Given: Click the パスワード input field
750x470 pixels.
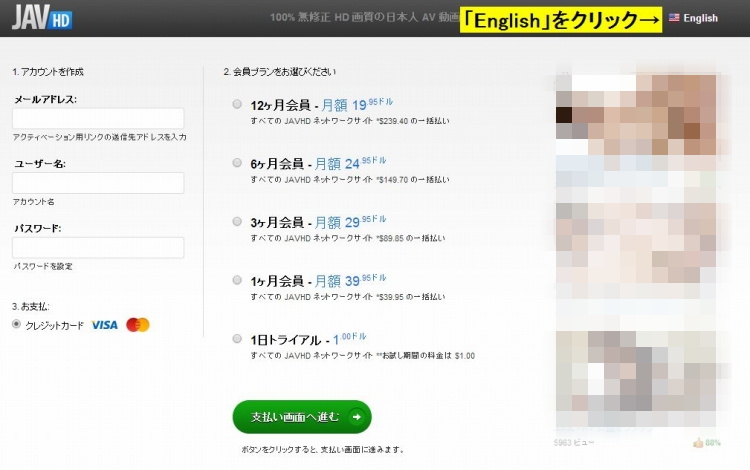Looking at the screenshot, I should click(98, 248).
